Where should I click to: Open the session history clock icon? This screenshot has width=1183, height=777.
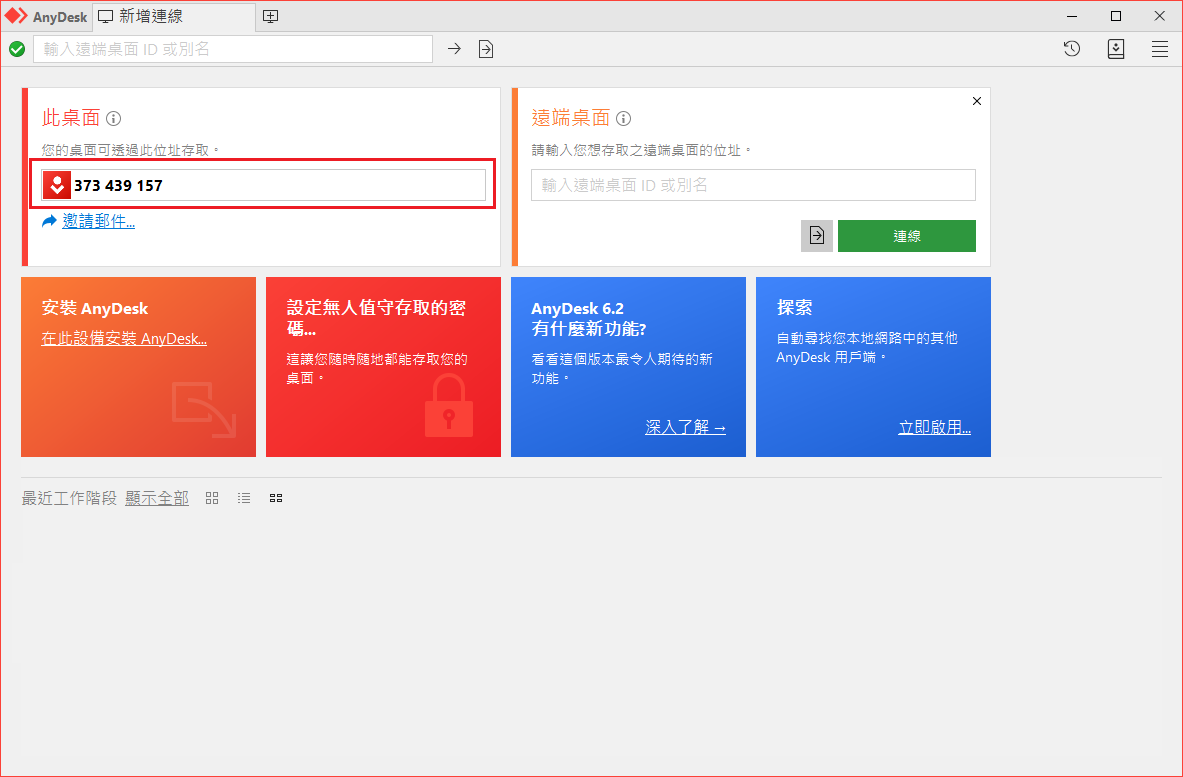[x=1071, y=49]
